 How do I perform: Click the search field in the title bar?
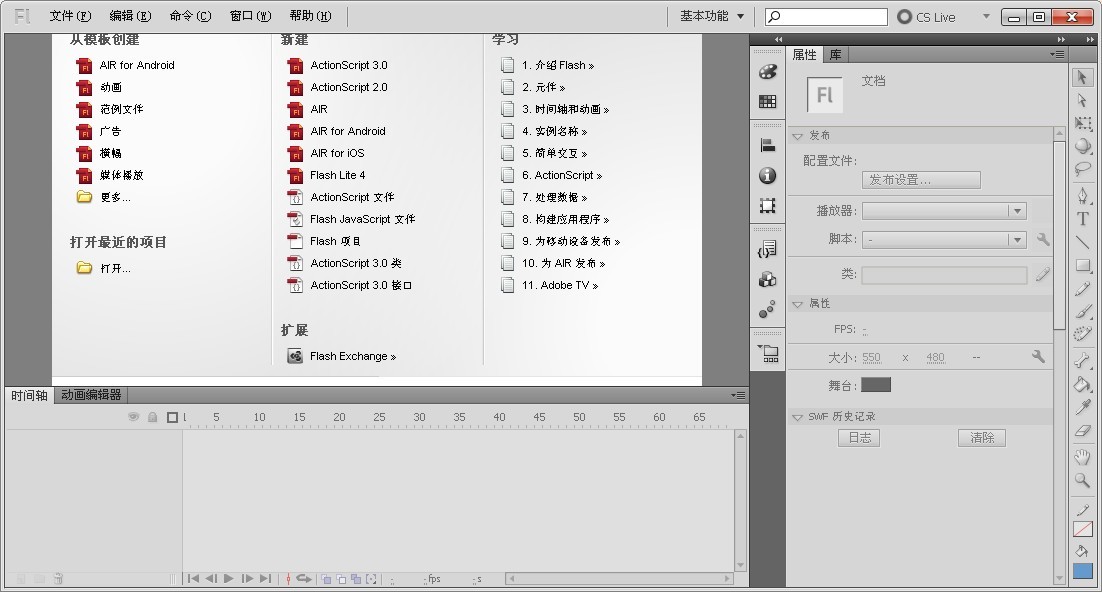(826, 17)
